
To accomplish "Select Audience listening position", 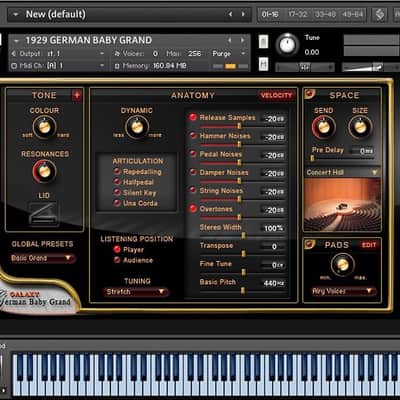I will [117, 260].
